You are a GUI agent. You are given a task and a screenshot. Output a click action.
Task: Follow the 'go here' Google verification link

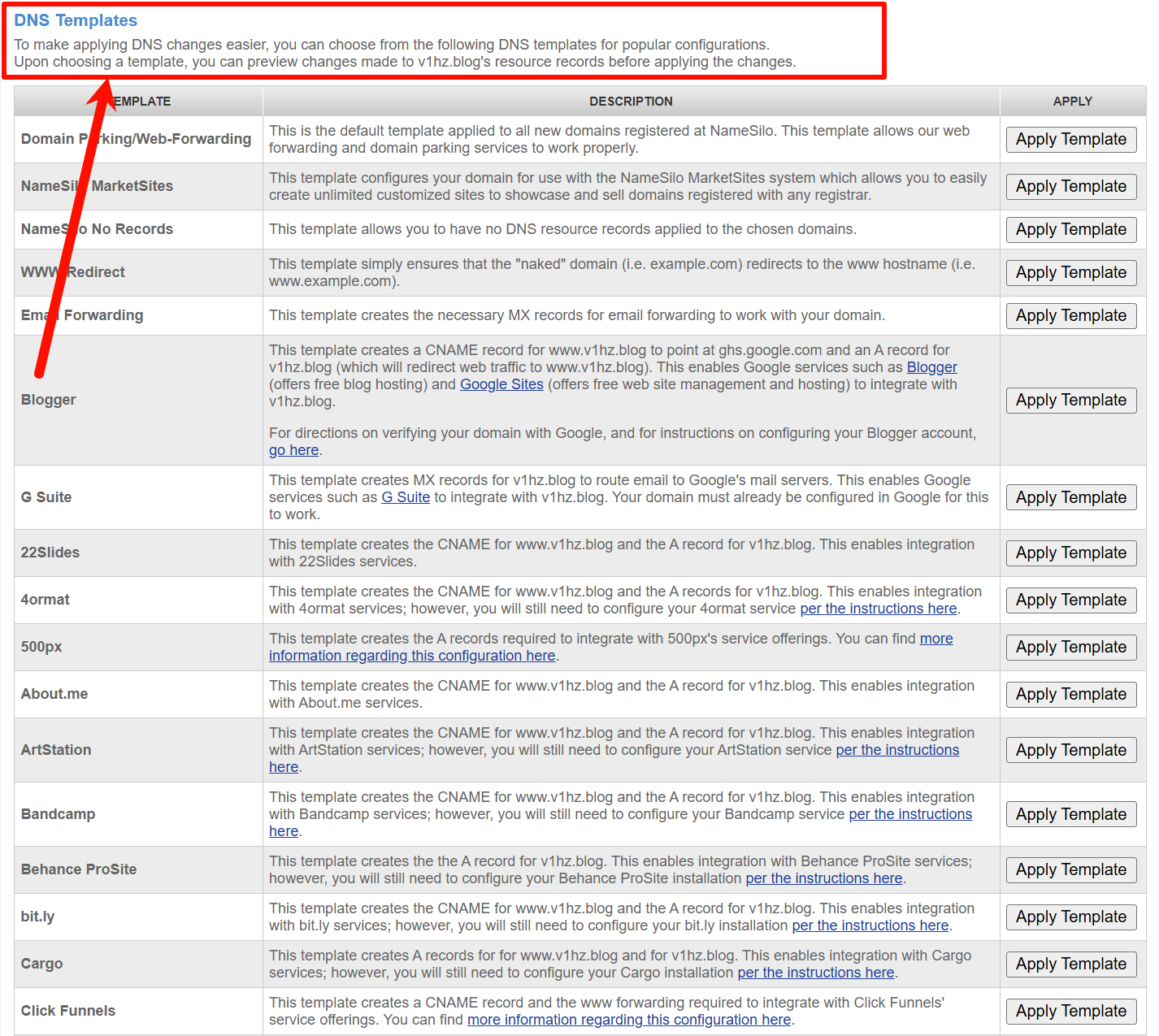293,450
